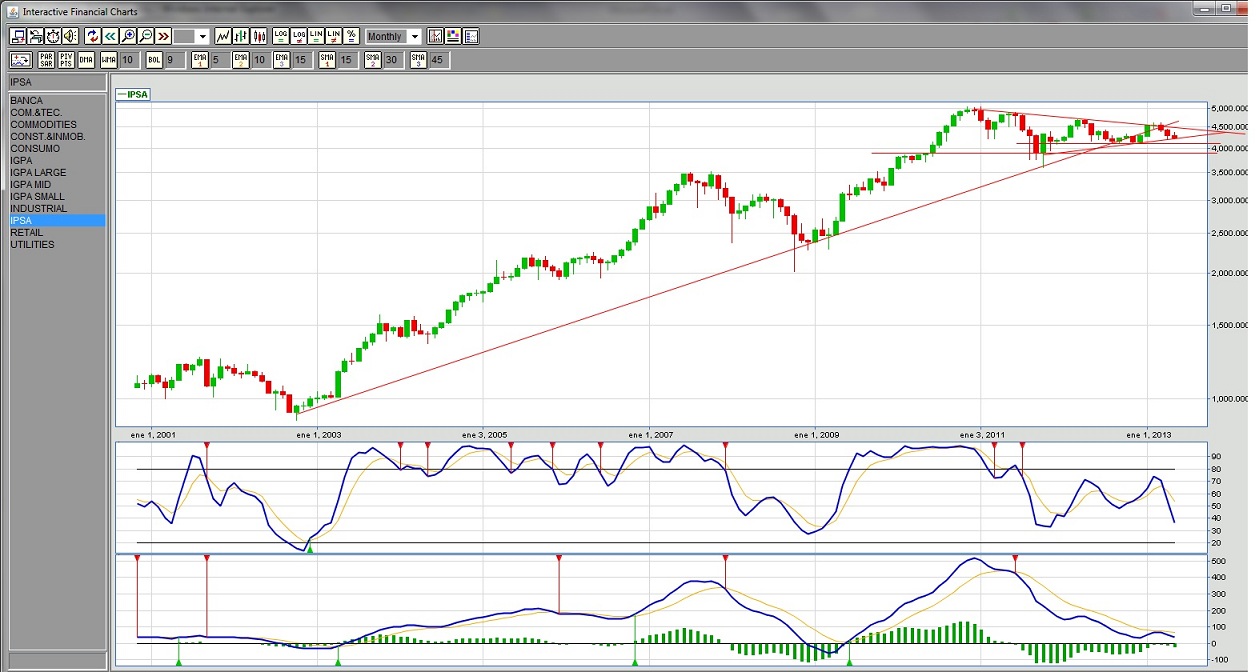Toggle the EMA 1 indicator

point(199,60)
